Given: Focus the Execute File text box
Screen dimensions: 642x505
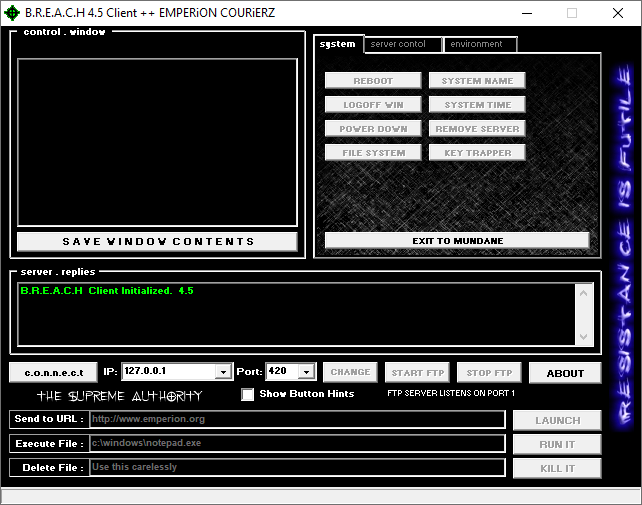Looking at the screenshot, I should point(297,443).
